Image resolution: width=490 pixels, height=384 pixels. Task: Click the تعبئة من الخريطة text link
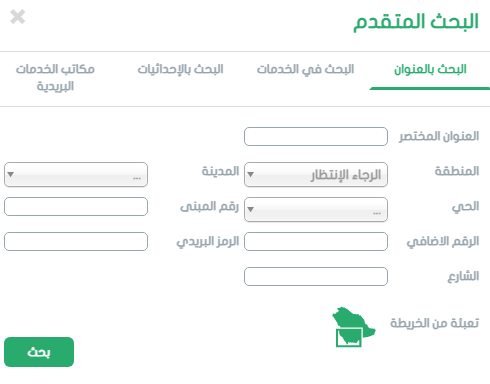click(x=435, y=323)
